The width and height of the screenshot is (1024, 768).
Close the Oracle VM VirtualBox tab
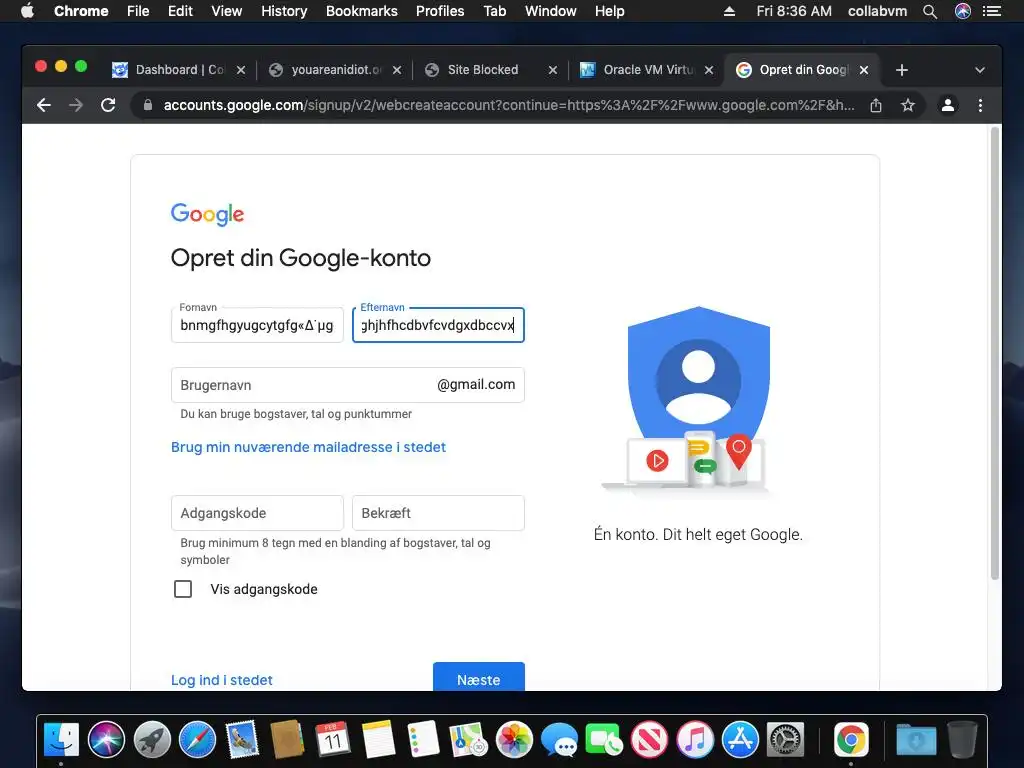coord(709,70)
